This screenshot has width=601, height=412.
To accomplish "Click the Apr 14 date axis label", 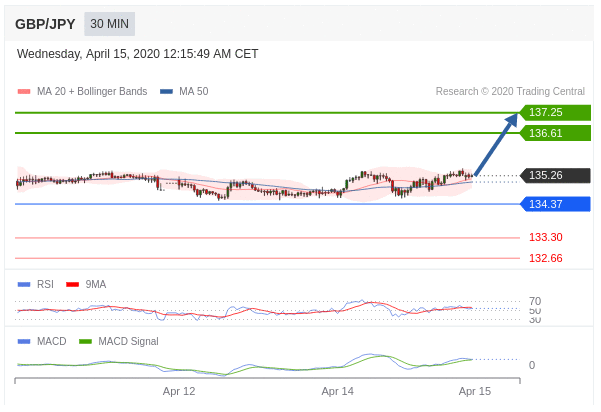I will coord(338,391).
